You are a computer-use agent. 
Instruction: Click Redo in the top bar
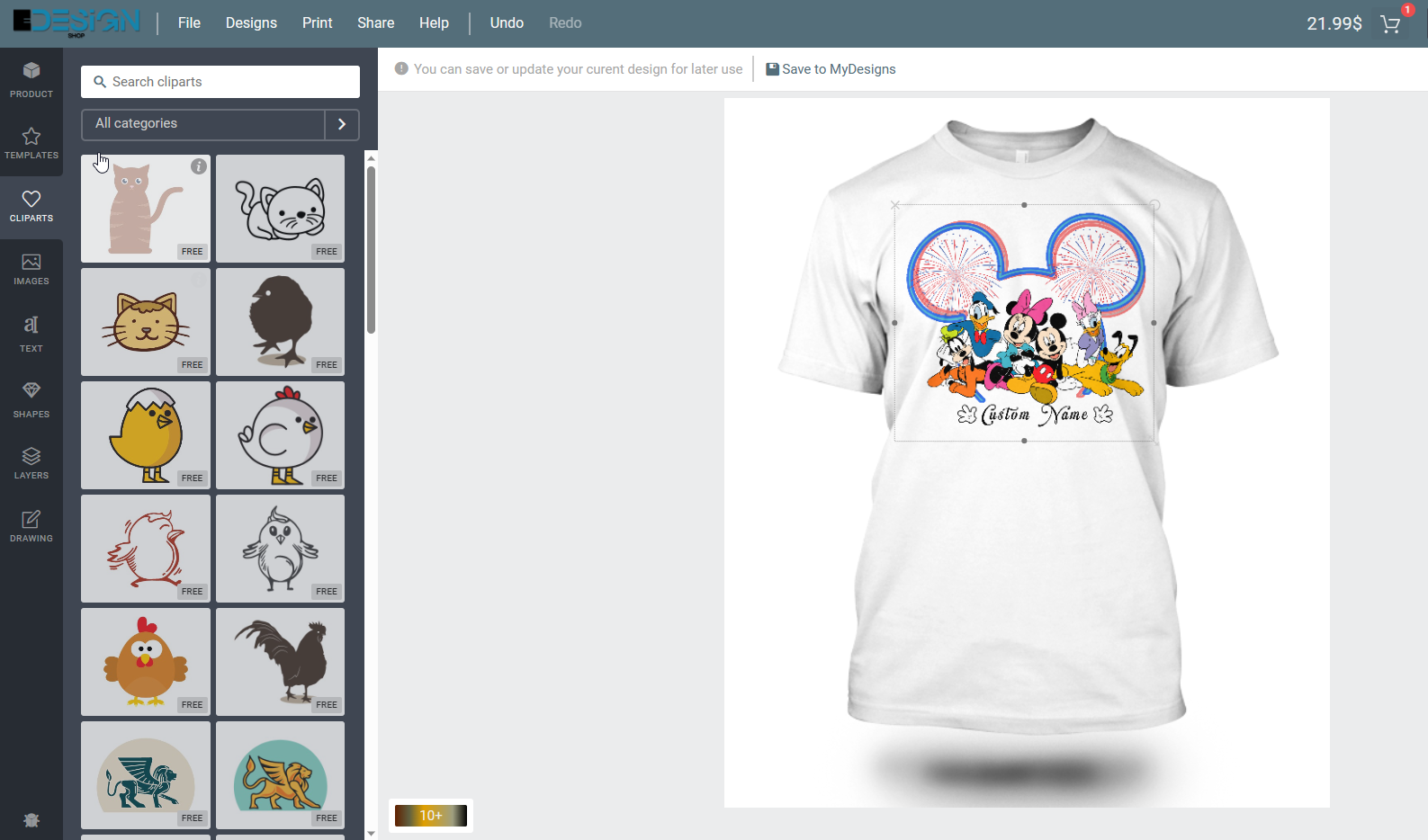pyautogui.click(x=565, y=23)
